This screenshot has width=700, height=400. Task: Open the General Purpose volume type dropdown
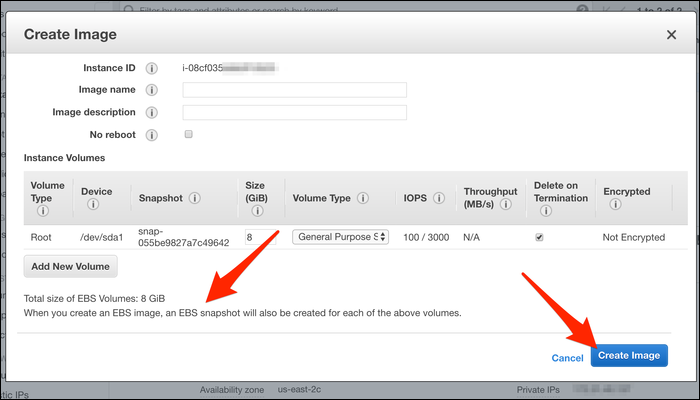(341, 237)
